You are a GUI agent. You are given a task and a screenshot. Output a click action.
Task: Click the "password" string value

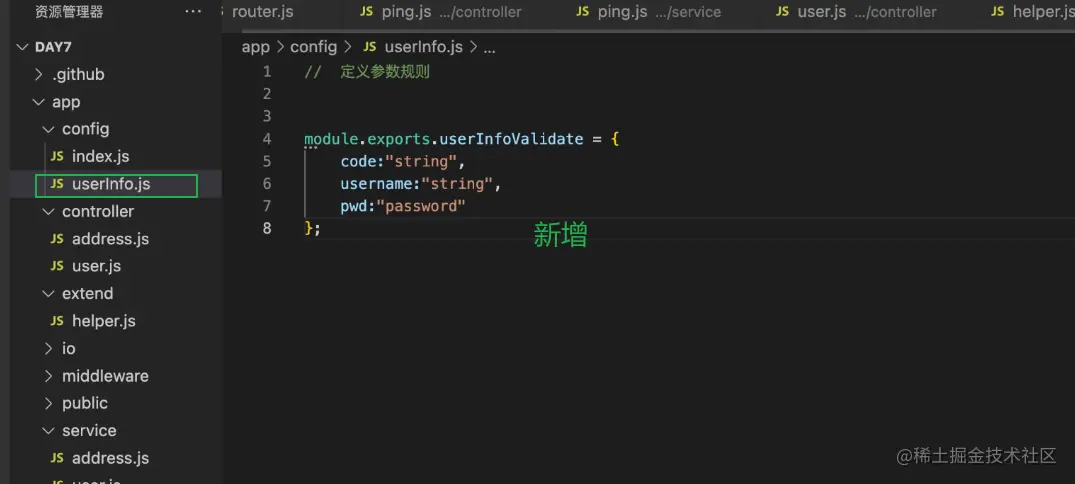[421, 206]
